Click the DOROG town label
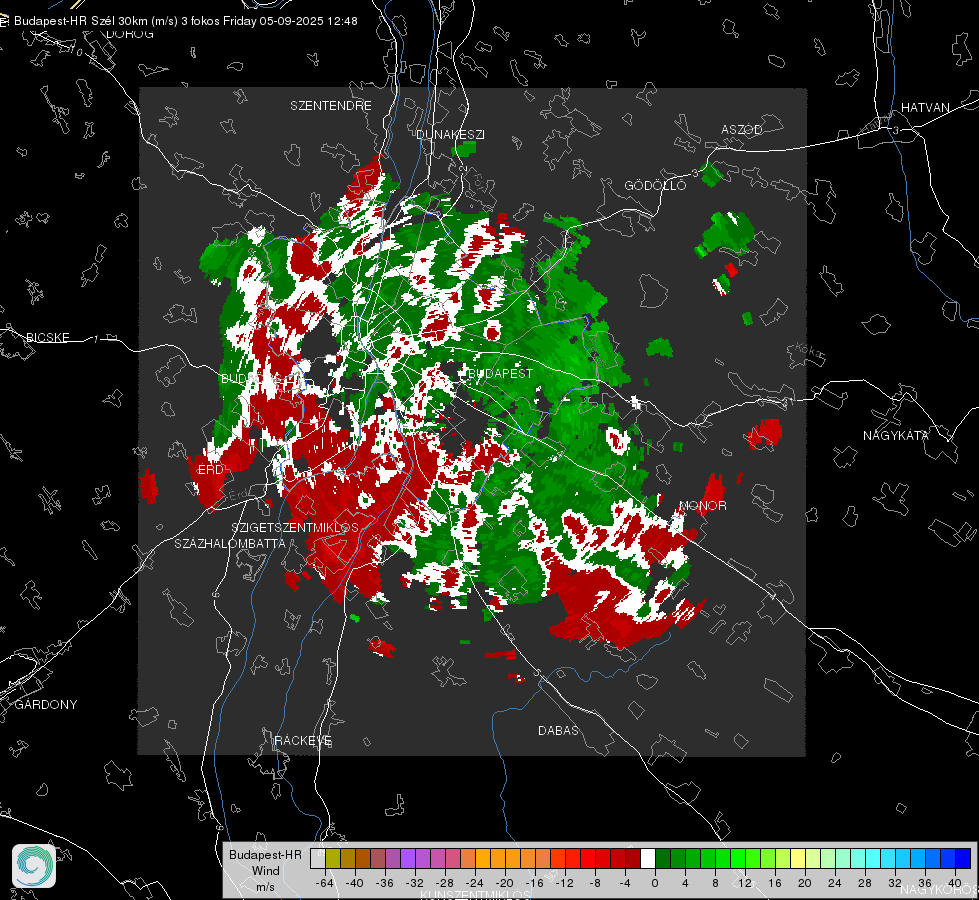979x900 pixels. point(130,34)
